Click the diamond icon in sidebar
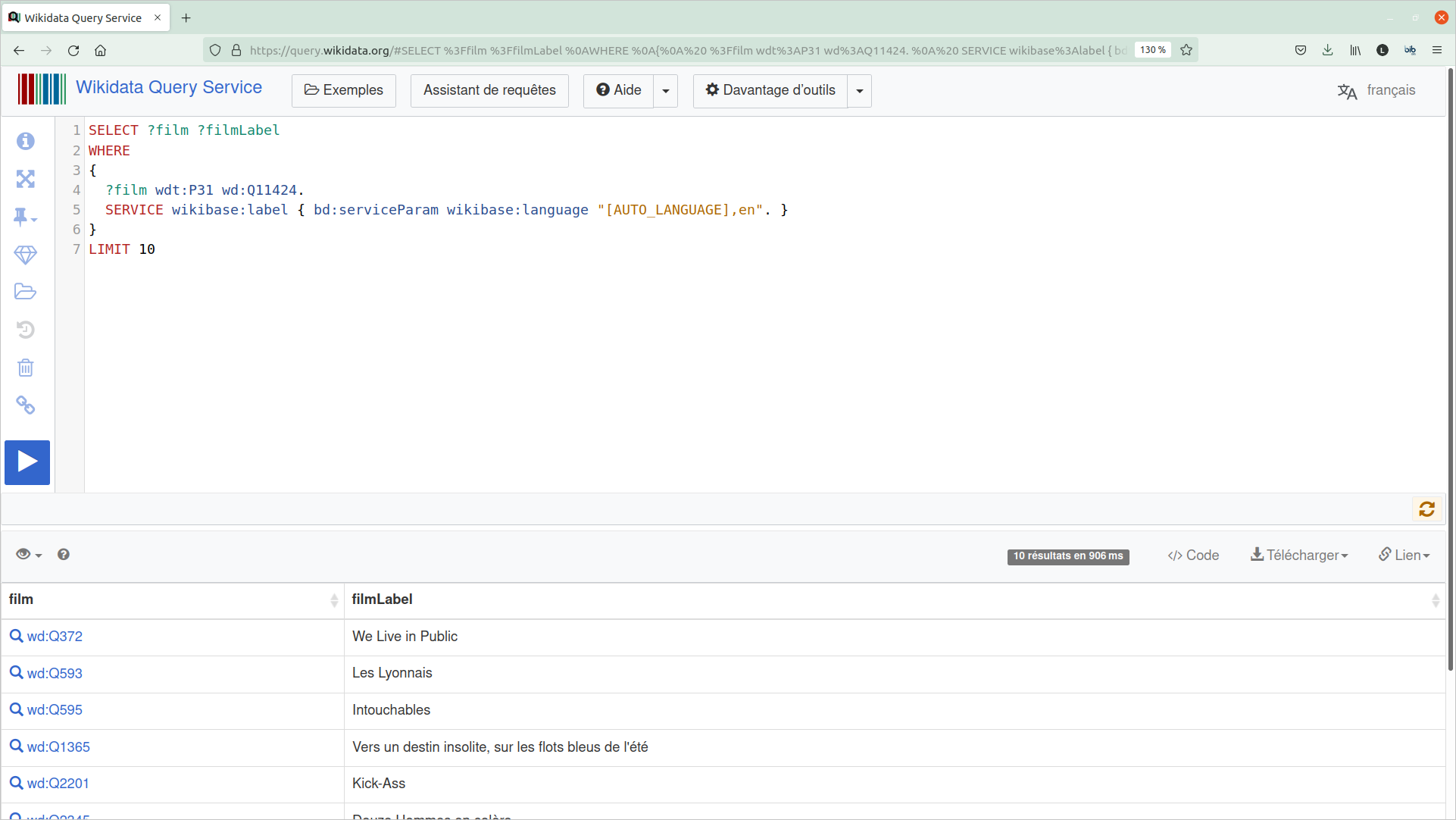This screenshot has height=820, width=1456. (26, 255)
